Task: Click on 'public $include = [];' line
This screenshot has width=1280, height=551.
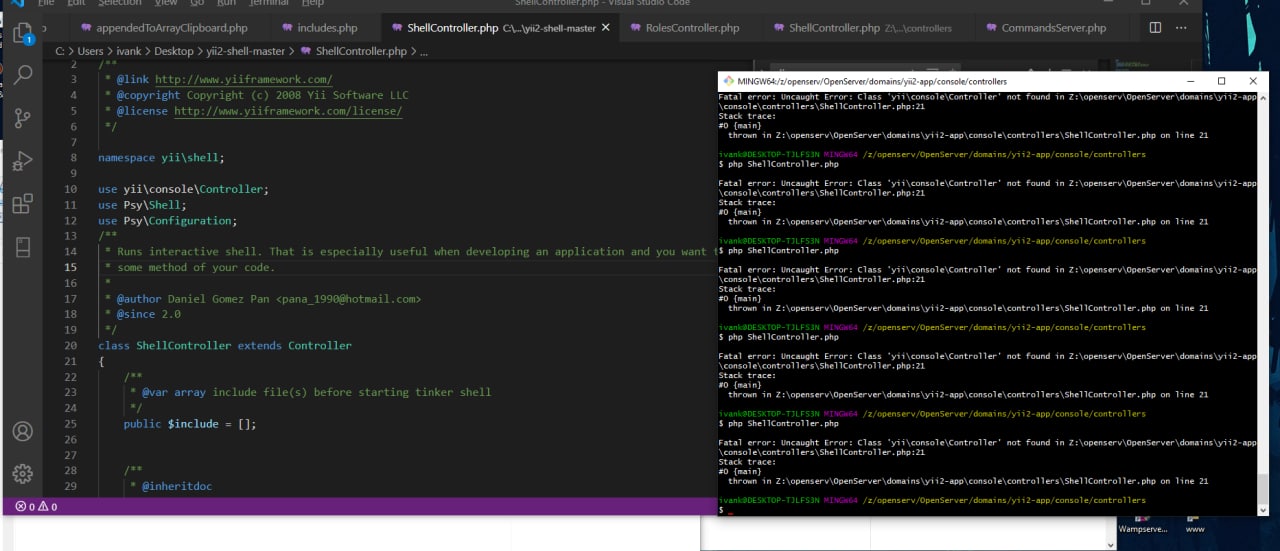Action: click(190, 424)
